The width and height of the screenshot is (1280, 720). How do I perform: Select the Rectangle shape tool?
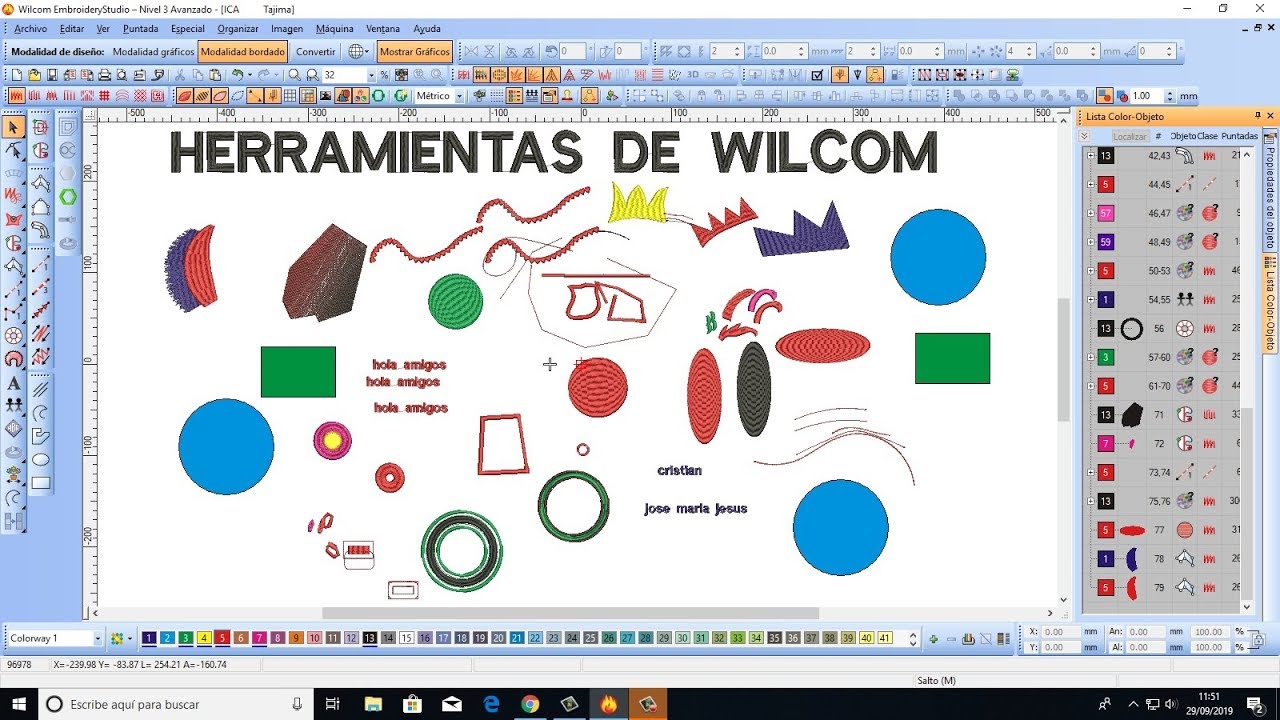click(41, 483)
